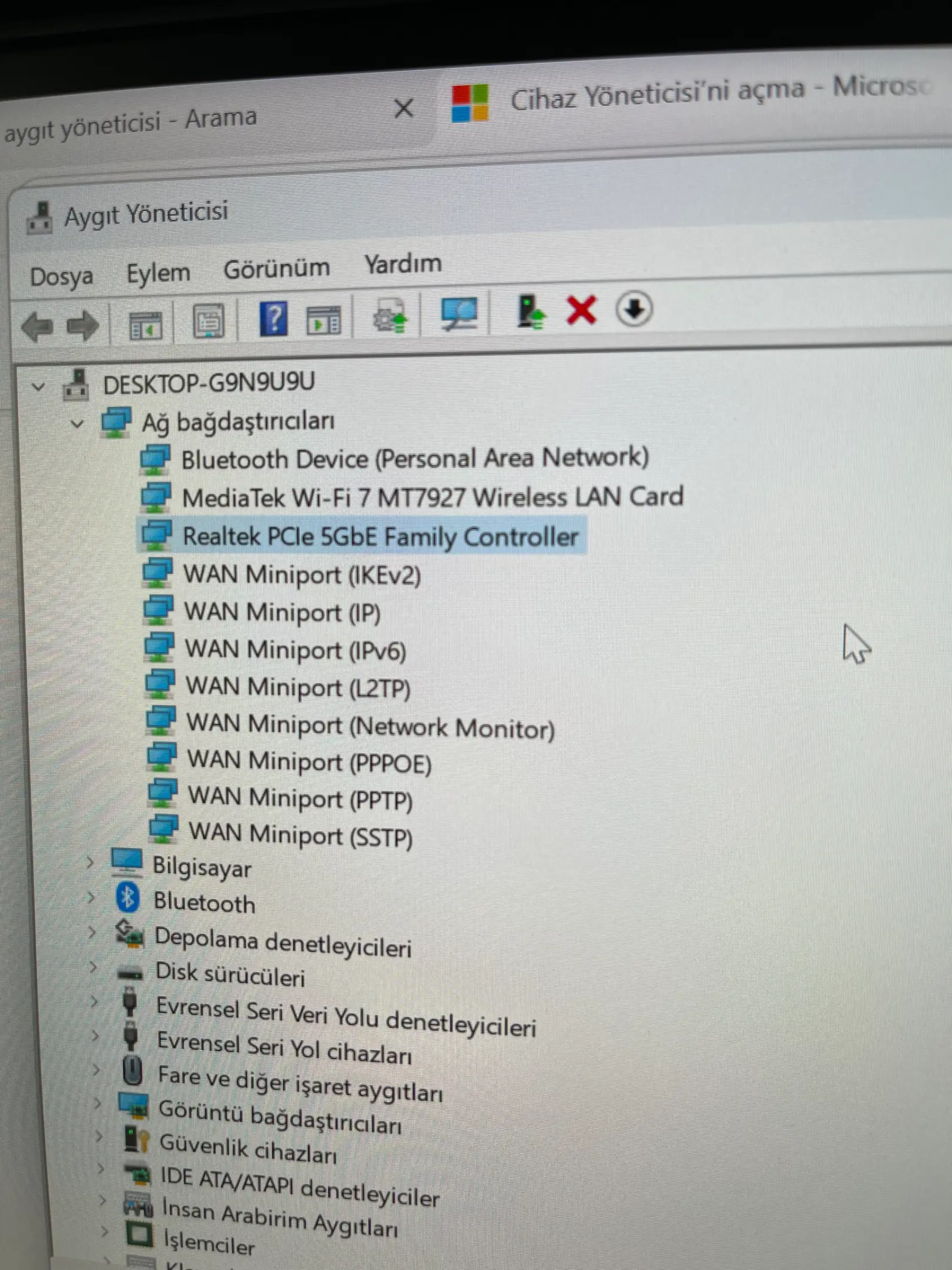Viewport: 952px width, 1270px height.
Task: Click the Forward arrow toolbar icon
Action: pos(83,325)
